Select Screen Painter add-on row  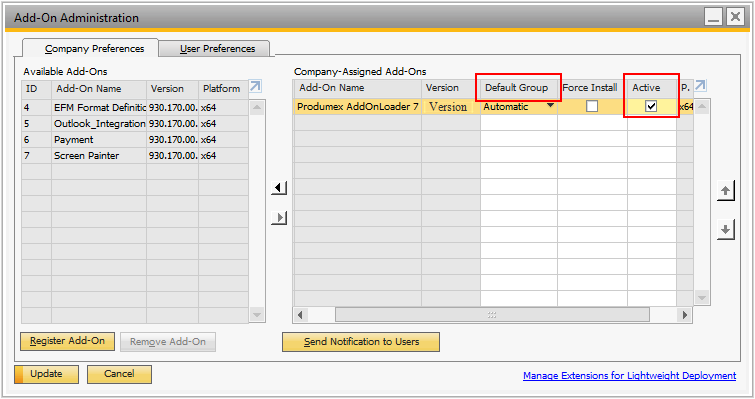(x=135, y=155)
